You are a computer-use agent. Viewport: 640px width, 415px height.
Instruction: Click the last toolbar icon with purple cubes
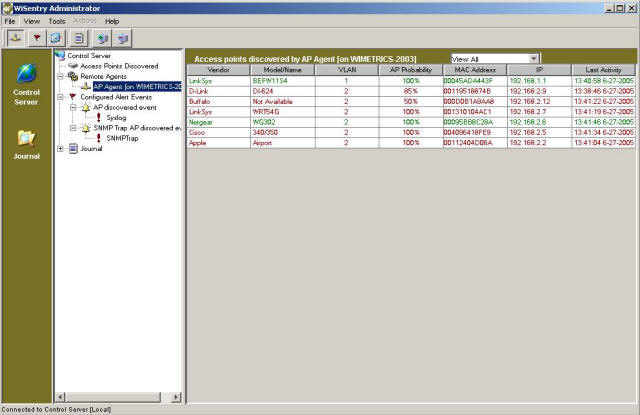click(x=123, y=38)
